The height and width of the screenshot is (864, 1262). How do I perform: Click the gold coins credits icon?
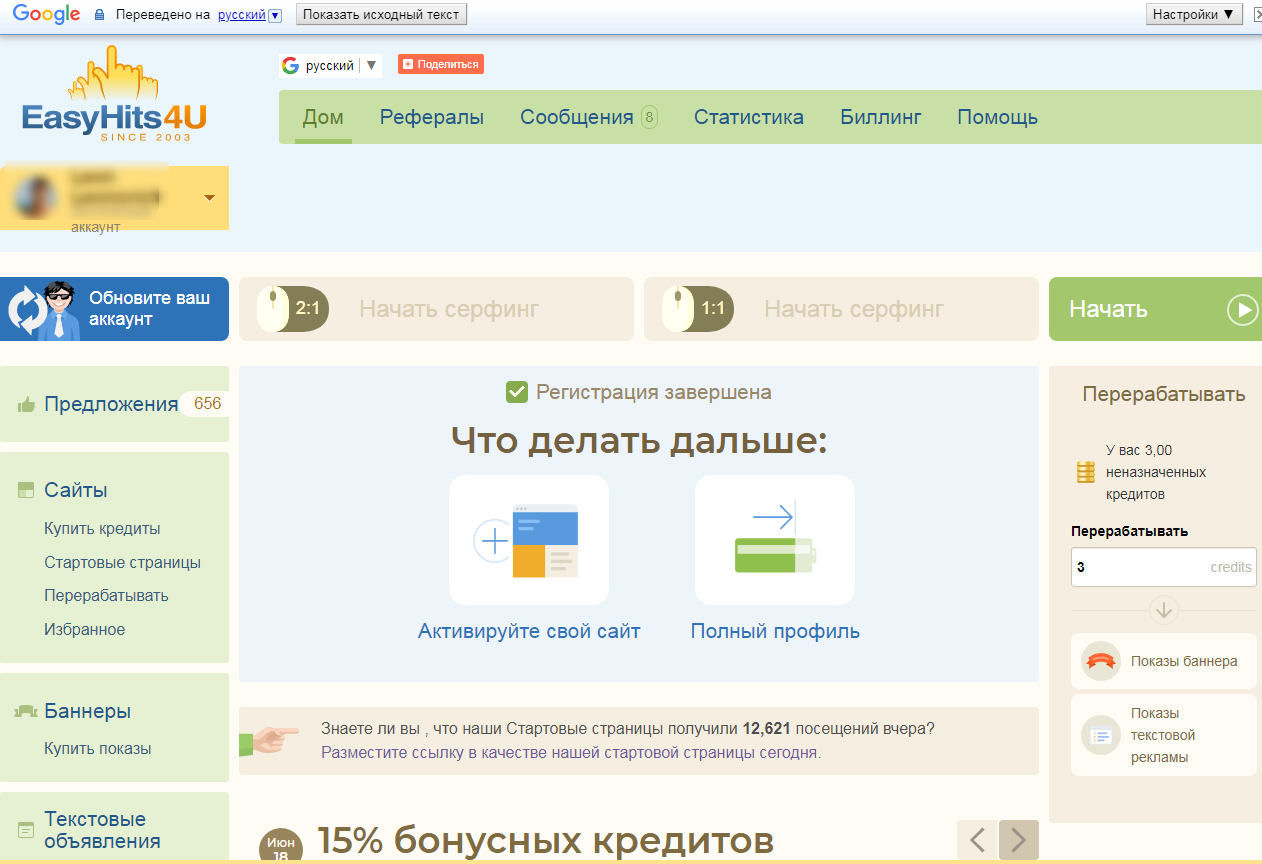click(x=1086, y=472)
